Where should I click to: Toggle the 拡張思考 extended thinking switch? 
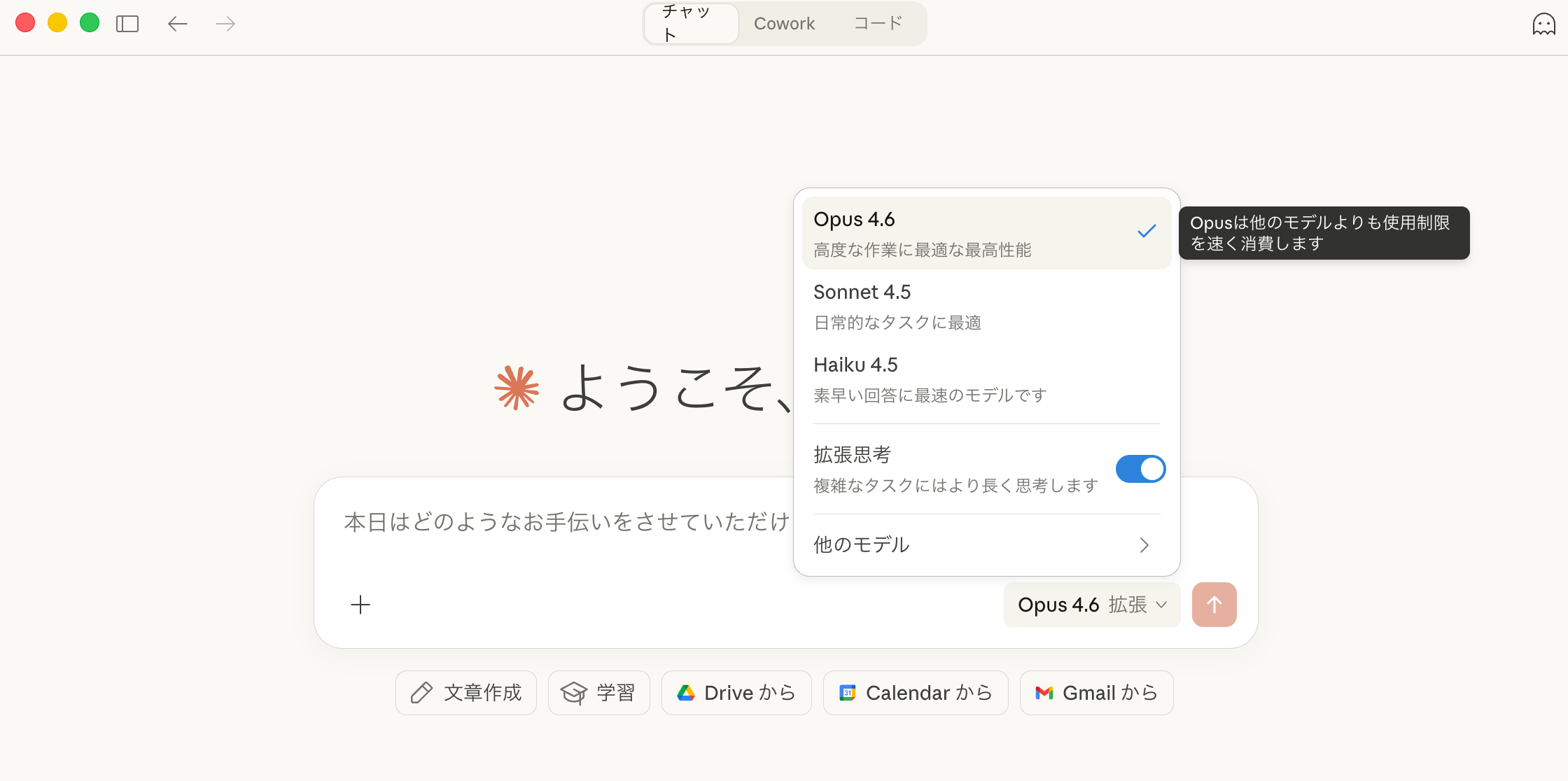point(1140,469)
